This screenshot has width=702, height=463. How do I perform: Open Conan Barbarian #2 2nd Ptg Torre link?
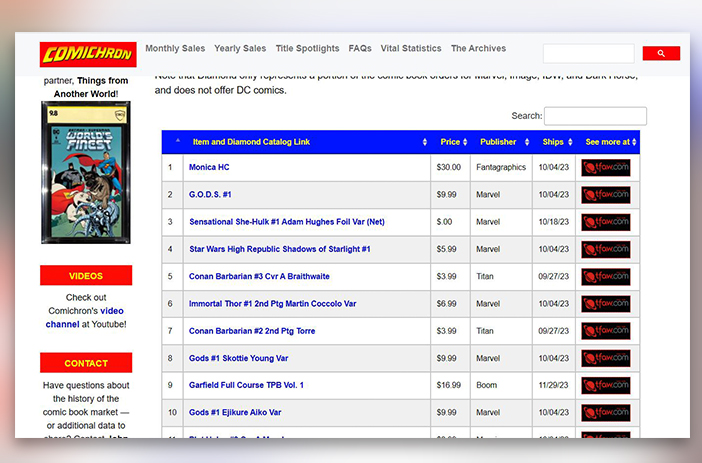point(252,331)
